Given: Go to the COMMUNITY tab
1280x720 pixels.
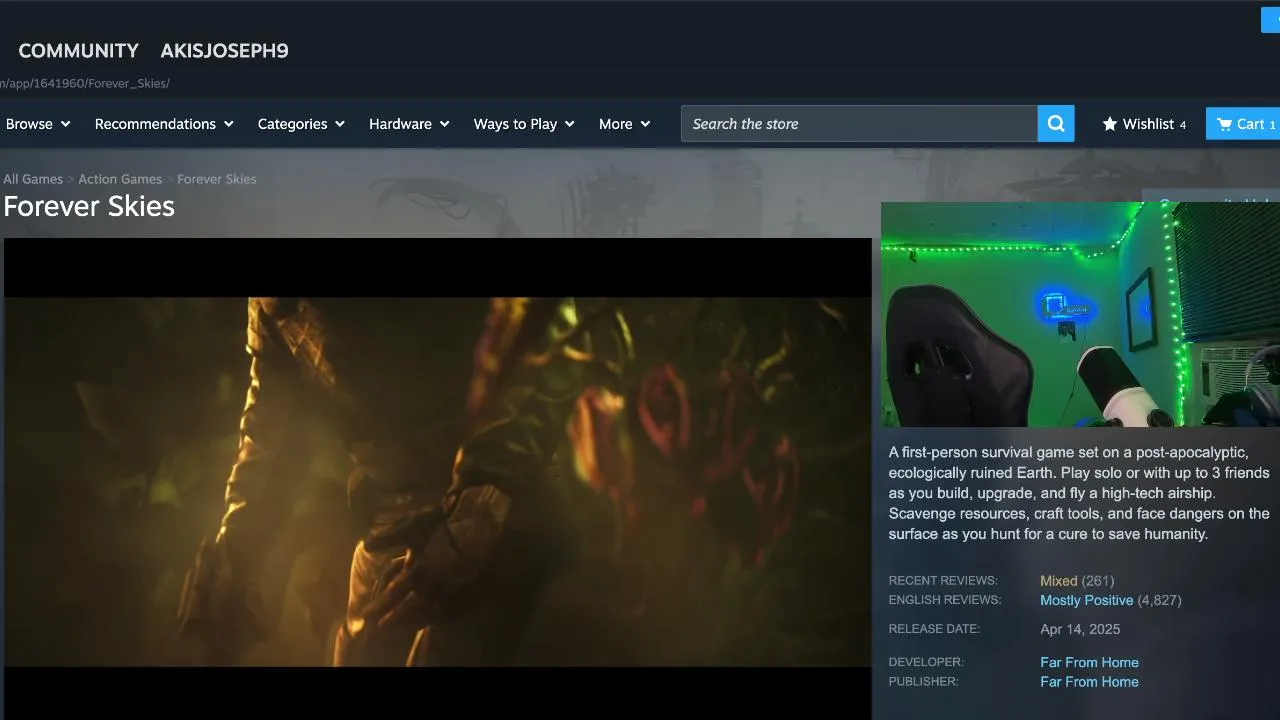Looking at the screenshot, I should point(79,51).
